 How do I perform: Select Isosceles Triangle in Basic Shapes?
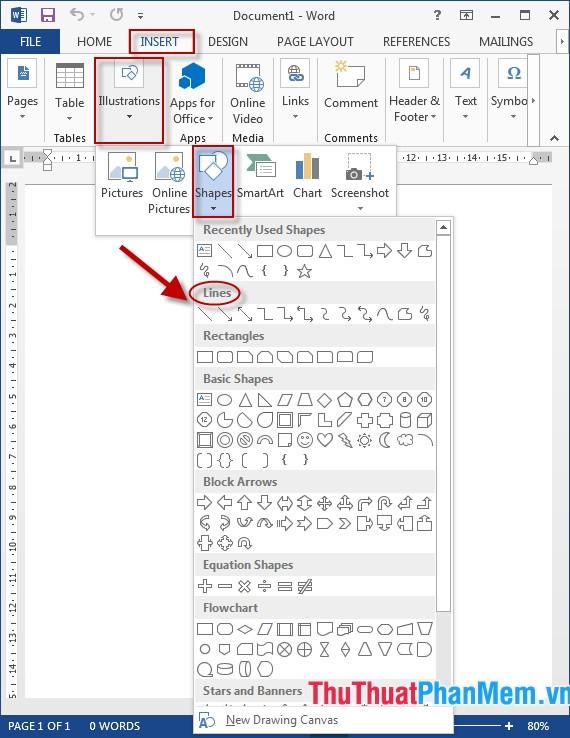(245, 400)
